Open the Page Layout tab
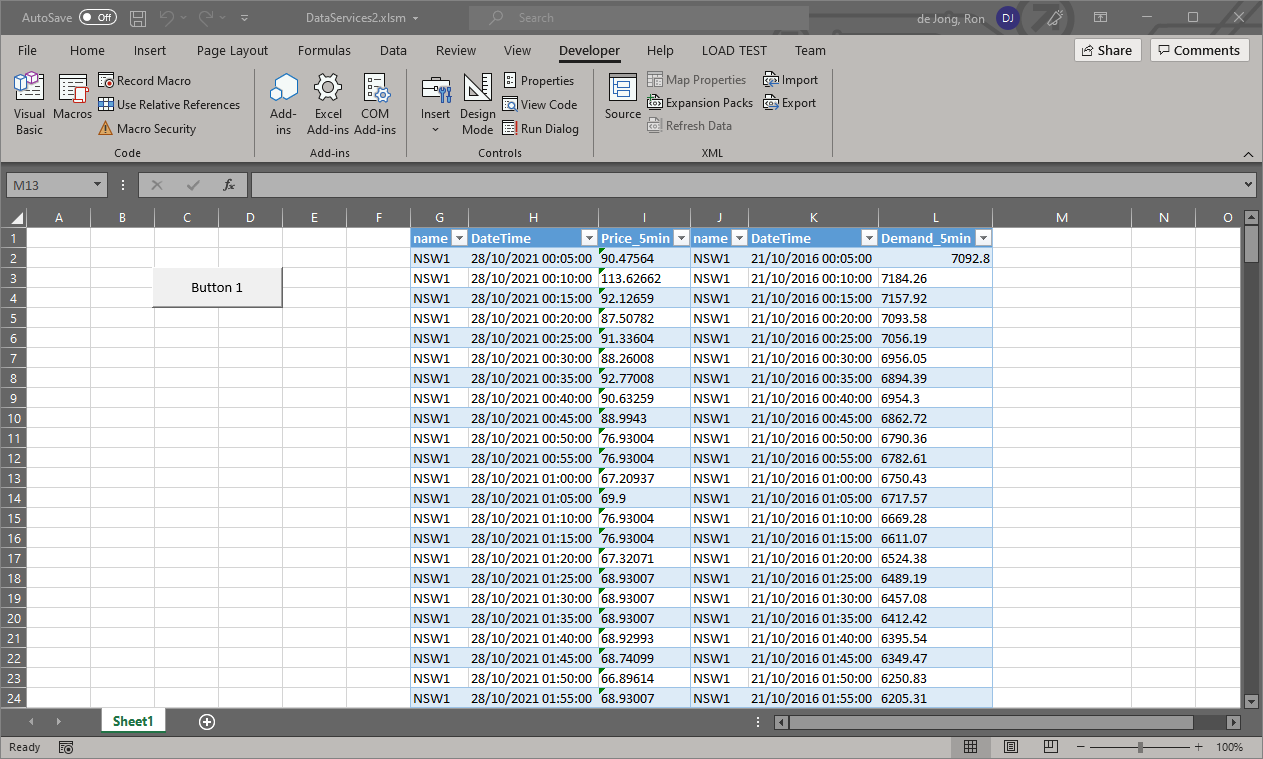 point(232,51)
